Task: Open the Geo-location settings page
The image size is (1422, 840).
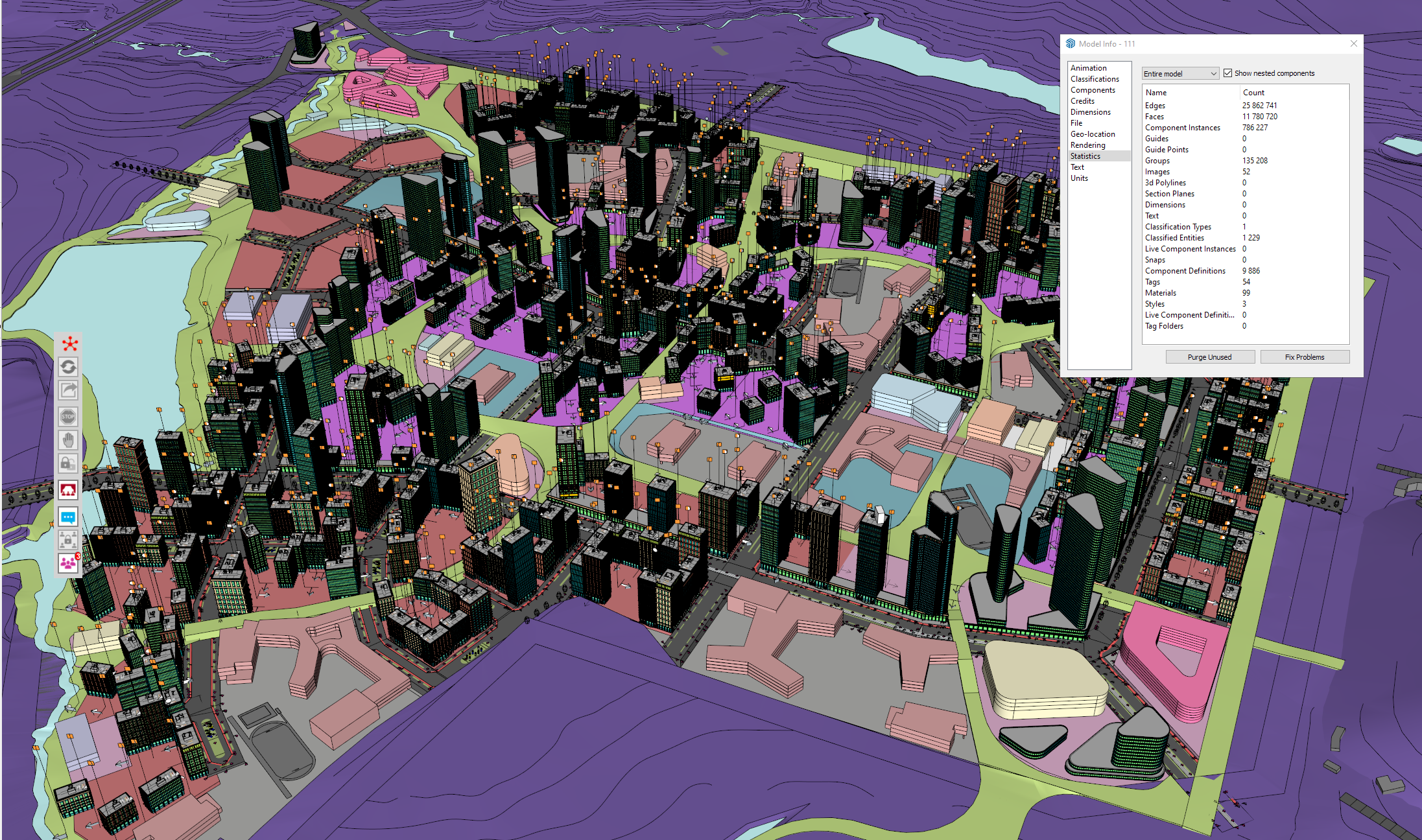Action: coord(1093,134)
